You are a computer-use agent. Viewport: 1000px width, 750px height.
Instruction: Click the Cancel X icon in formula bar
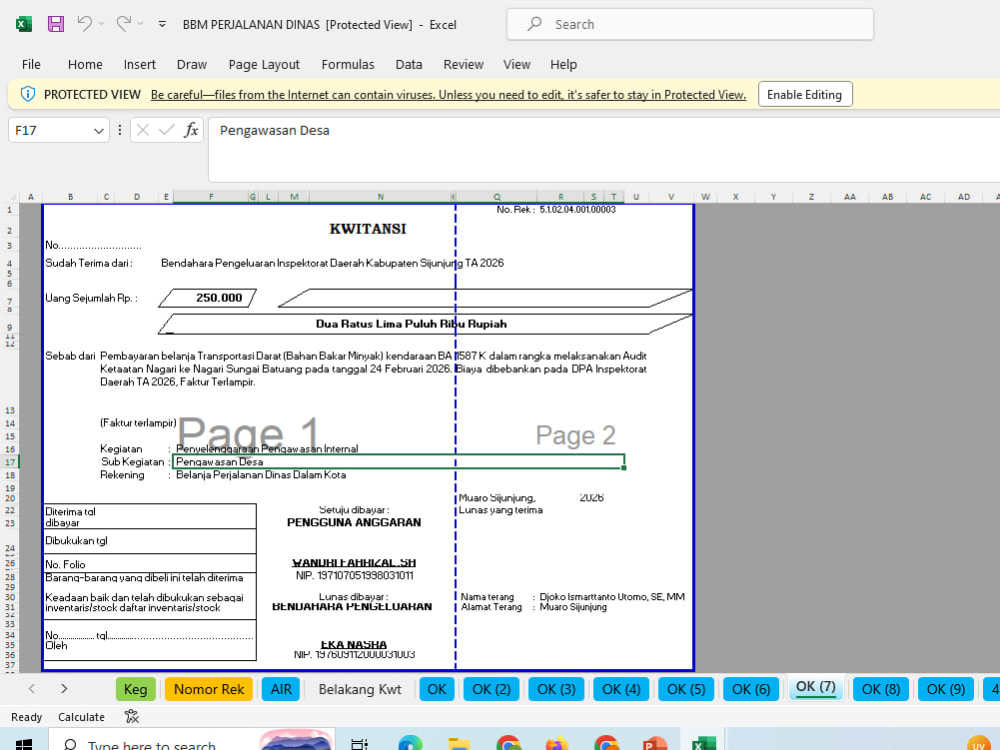[x=142, y=130]
